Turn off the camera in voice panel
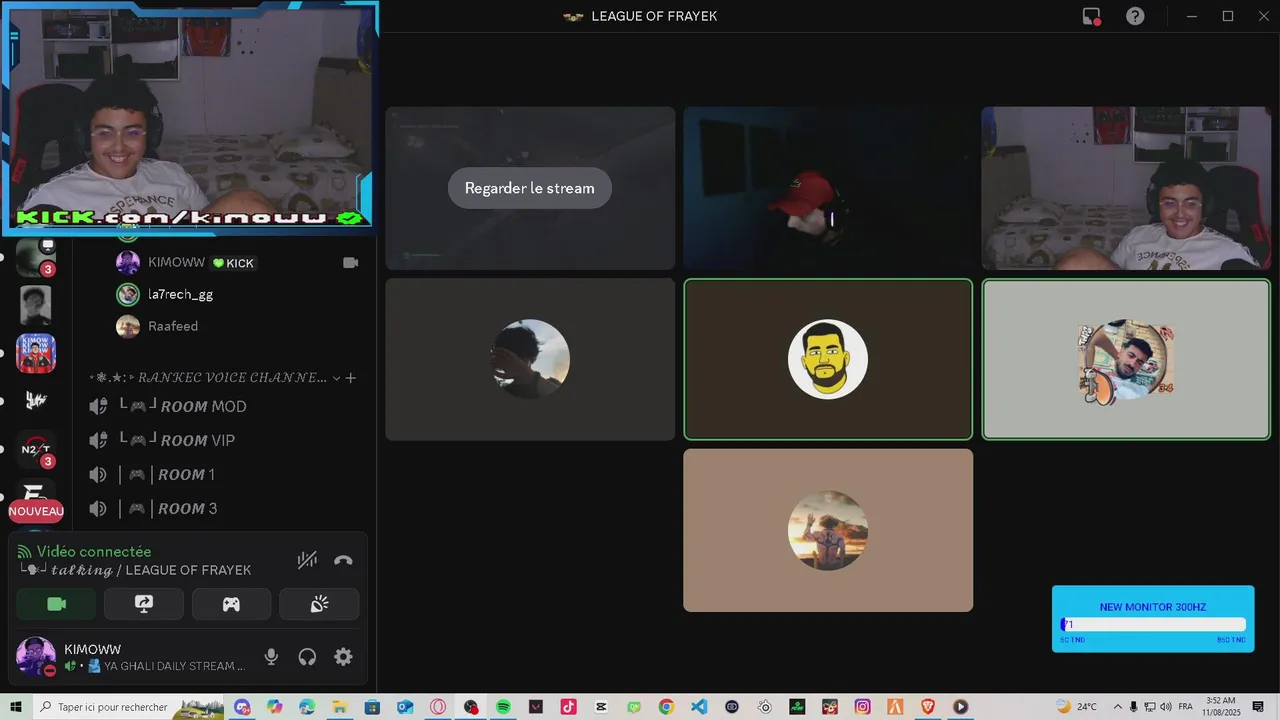Screen dimensions: 1280x720 coord(56,604)
